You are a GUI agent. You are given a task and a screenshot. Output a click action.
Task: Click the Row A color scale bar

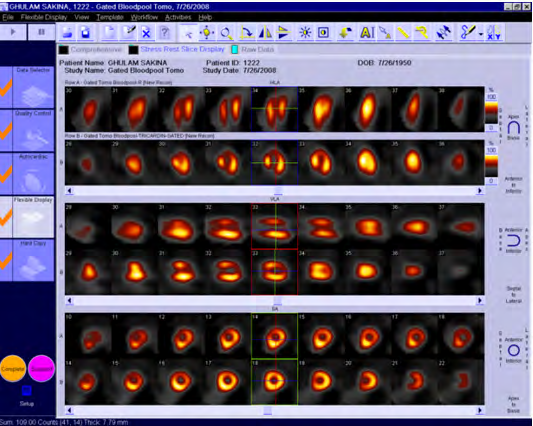[491, 113]
